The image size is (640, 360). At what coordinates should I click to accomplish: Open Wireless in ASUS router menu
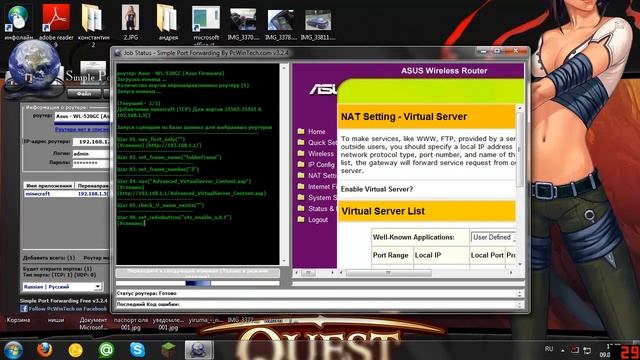point(321,153)
